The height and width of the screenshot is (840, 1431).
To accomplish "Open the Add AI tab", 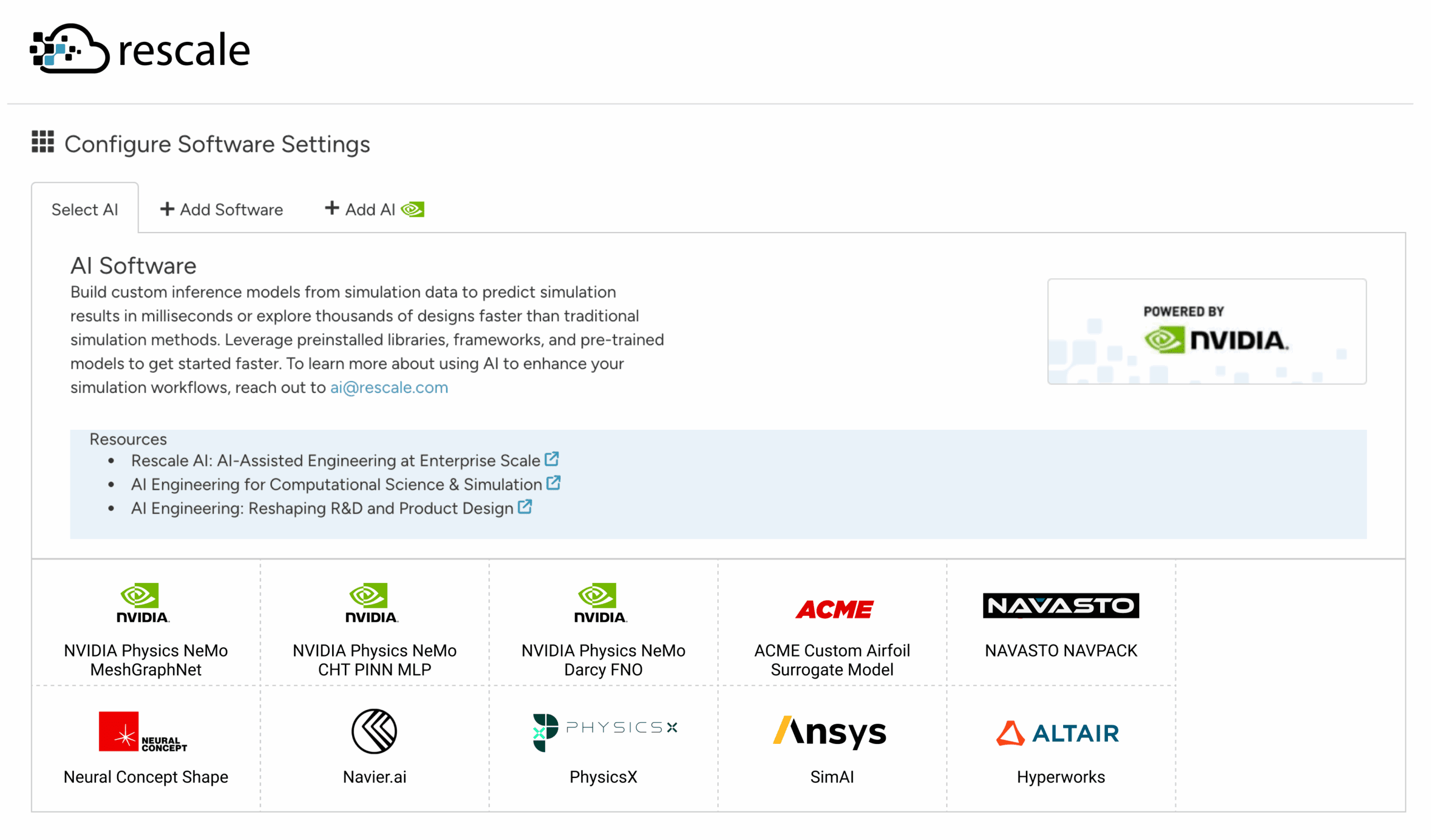I will pyautogui.click(x=373, y=210).
